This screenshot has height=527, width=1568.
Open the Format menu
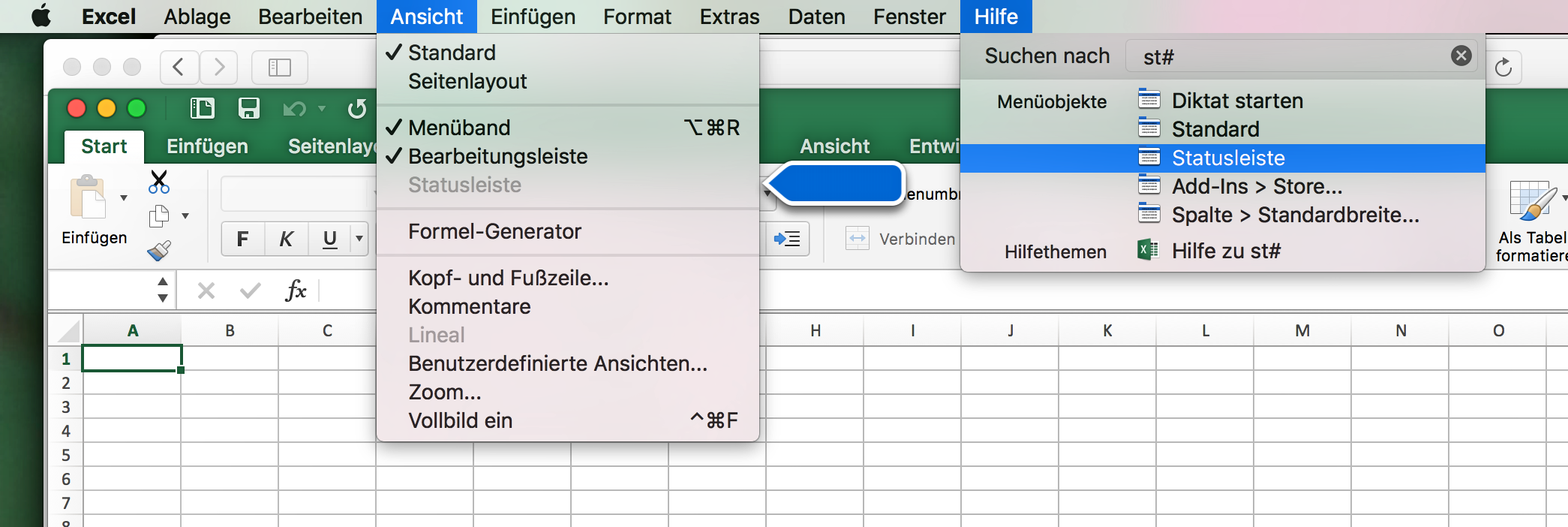[x=638, y=17]
